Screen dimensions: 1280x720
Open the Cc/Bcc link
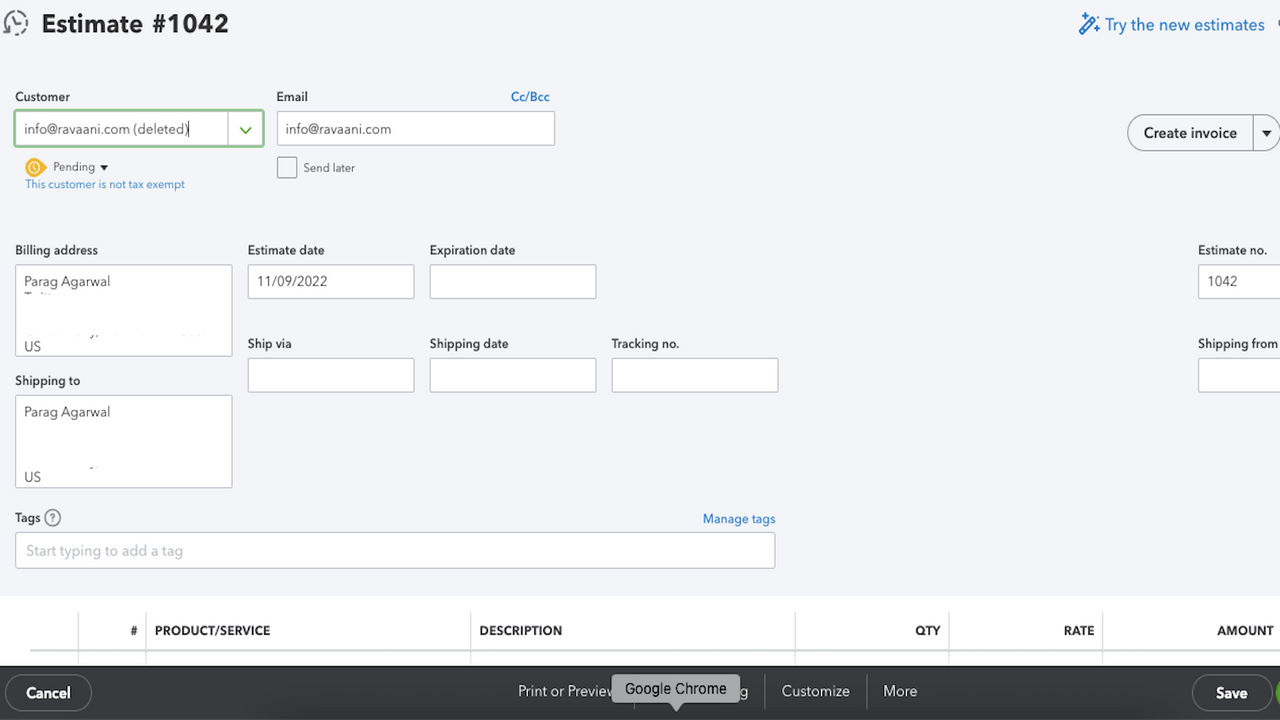[530, 96]
